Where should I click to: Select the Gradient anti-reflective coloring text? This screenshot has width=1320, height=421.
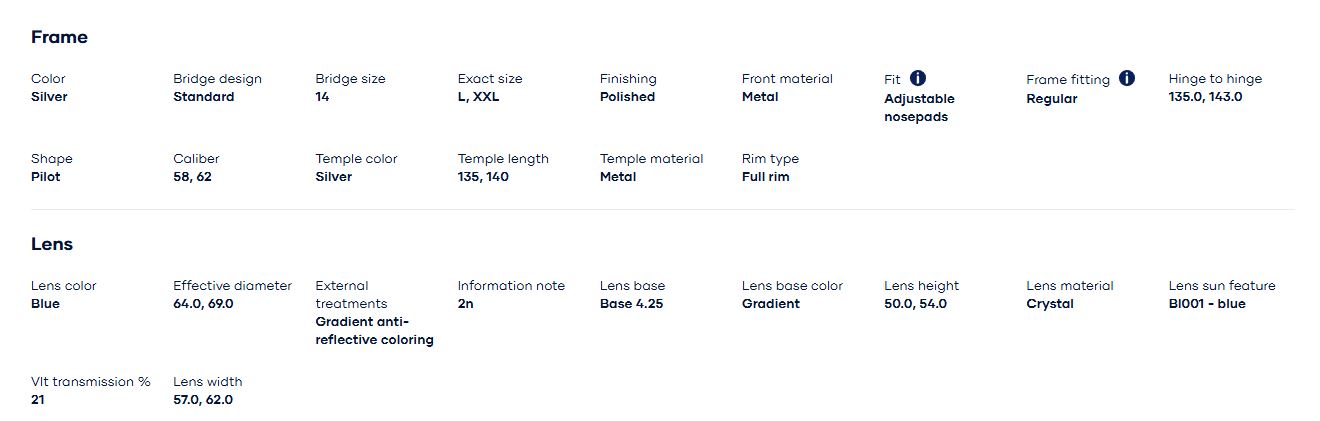[x=374, y=331]
